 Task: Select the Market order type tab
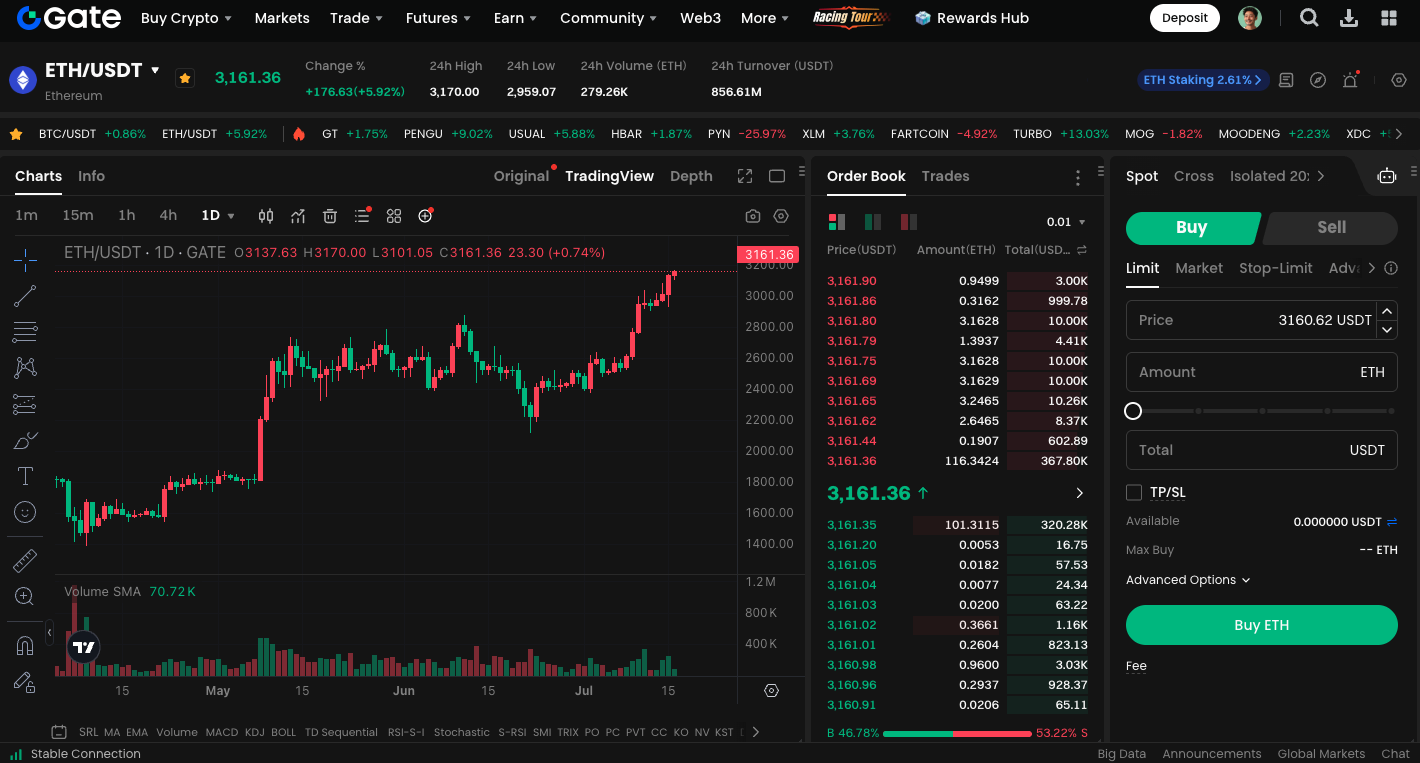[x=1199, y=268]
